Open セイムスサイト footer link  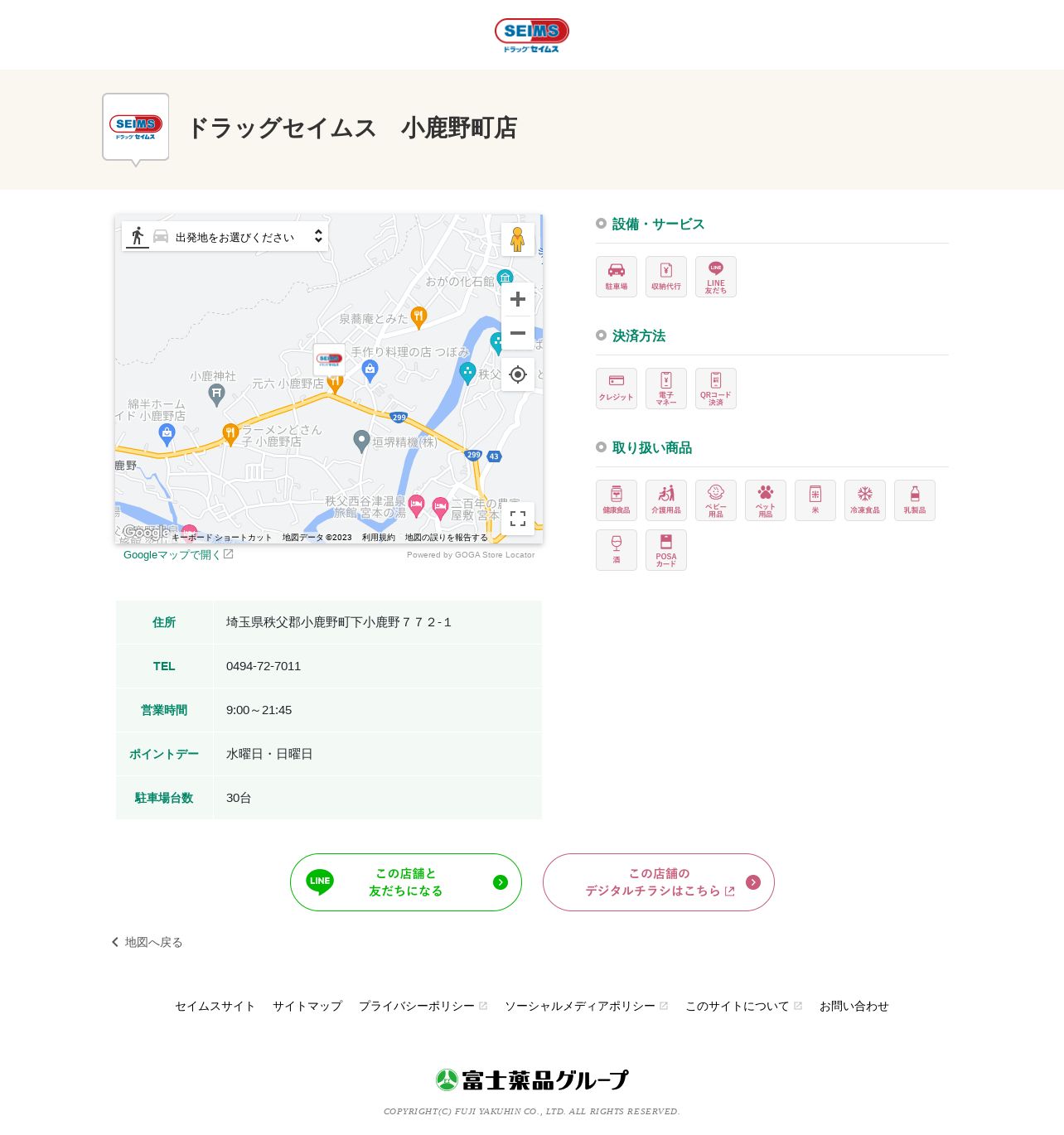(215, 1006)
